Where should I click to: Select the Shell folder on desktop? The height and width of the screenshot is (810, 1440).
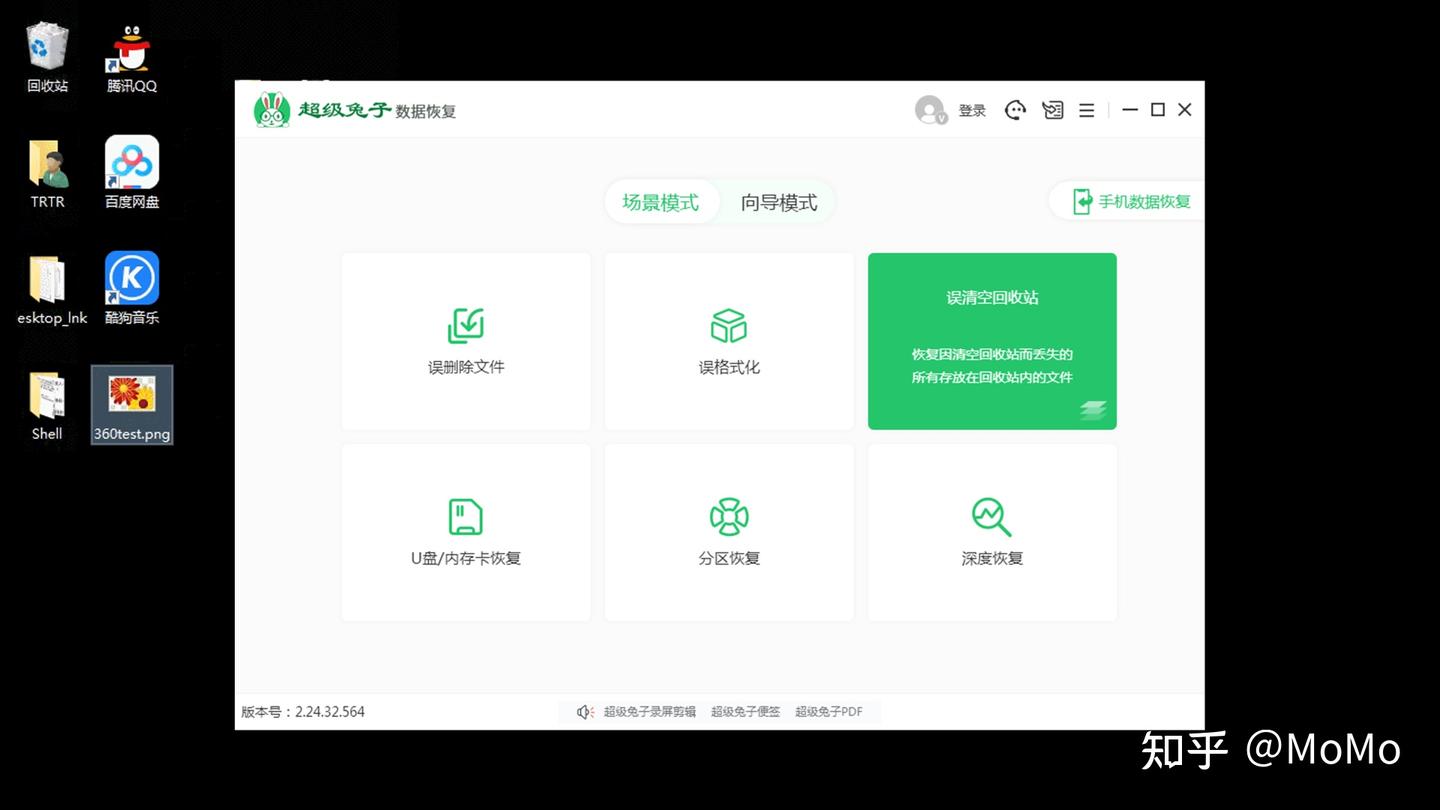pos(47,406)
